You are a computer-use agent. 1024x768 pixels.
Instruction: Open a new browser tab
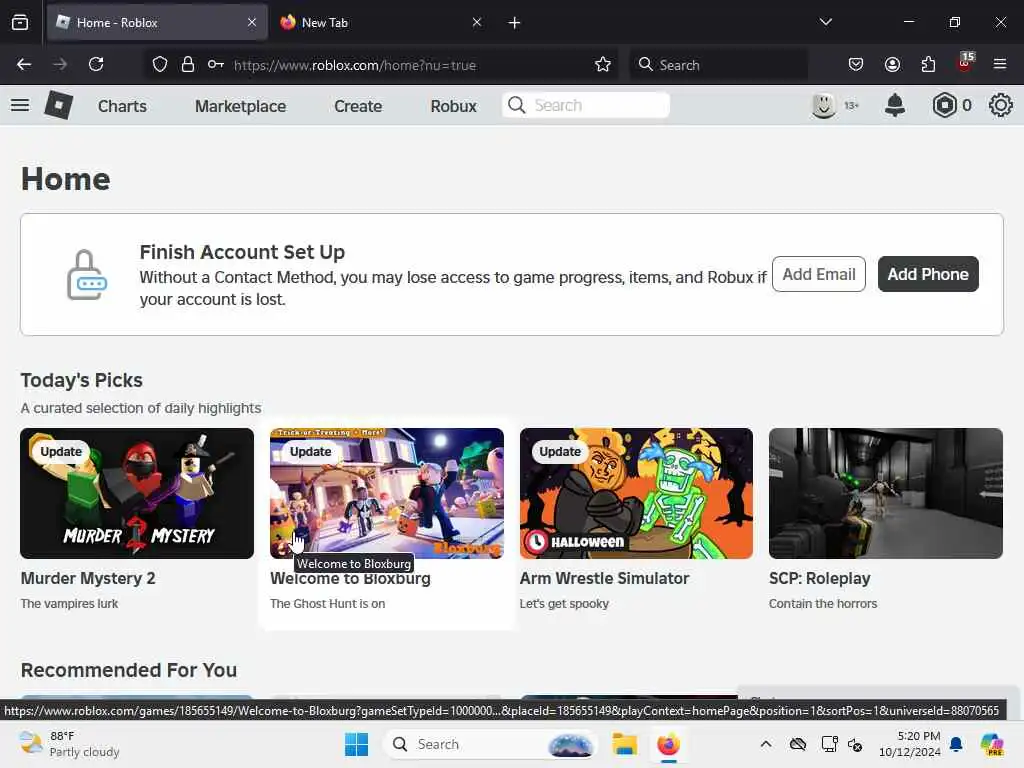point(514,23)
